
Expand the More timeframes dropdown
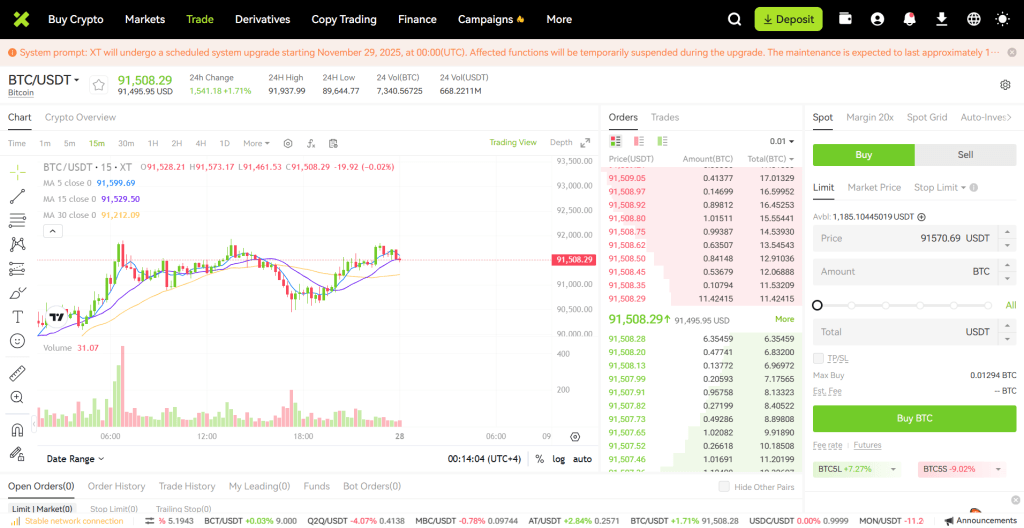257,143
